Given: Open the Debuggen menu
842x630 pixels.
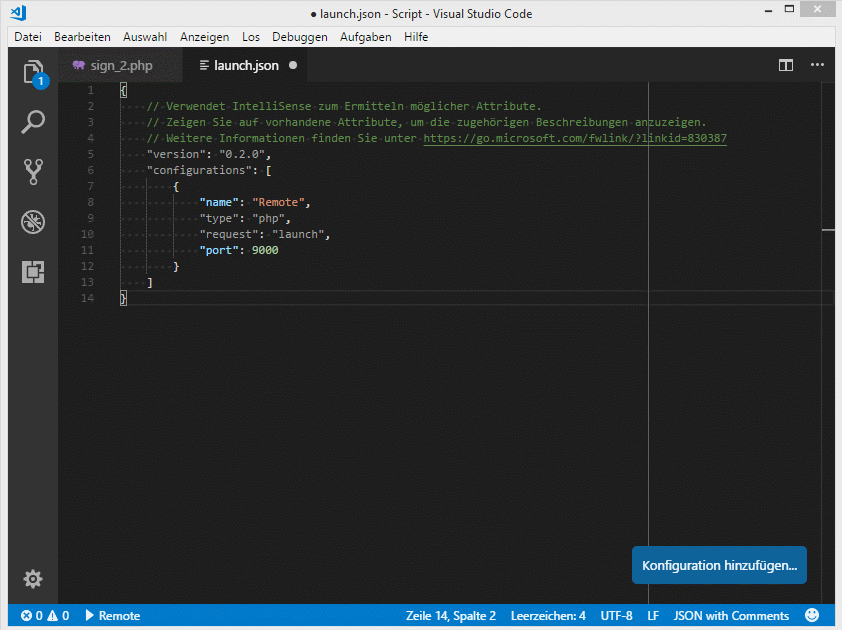Looking at the screenshot, I should [x=299, y=37].
